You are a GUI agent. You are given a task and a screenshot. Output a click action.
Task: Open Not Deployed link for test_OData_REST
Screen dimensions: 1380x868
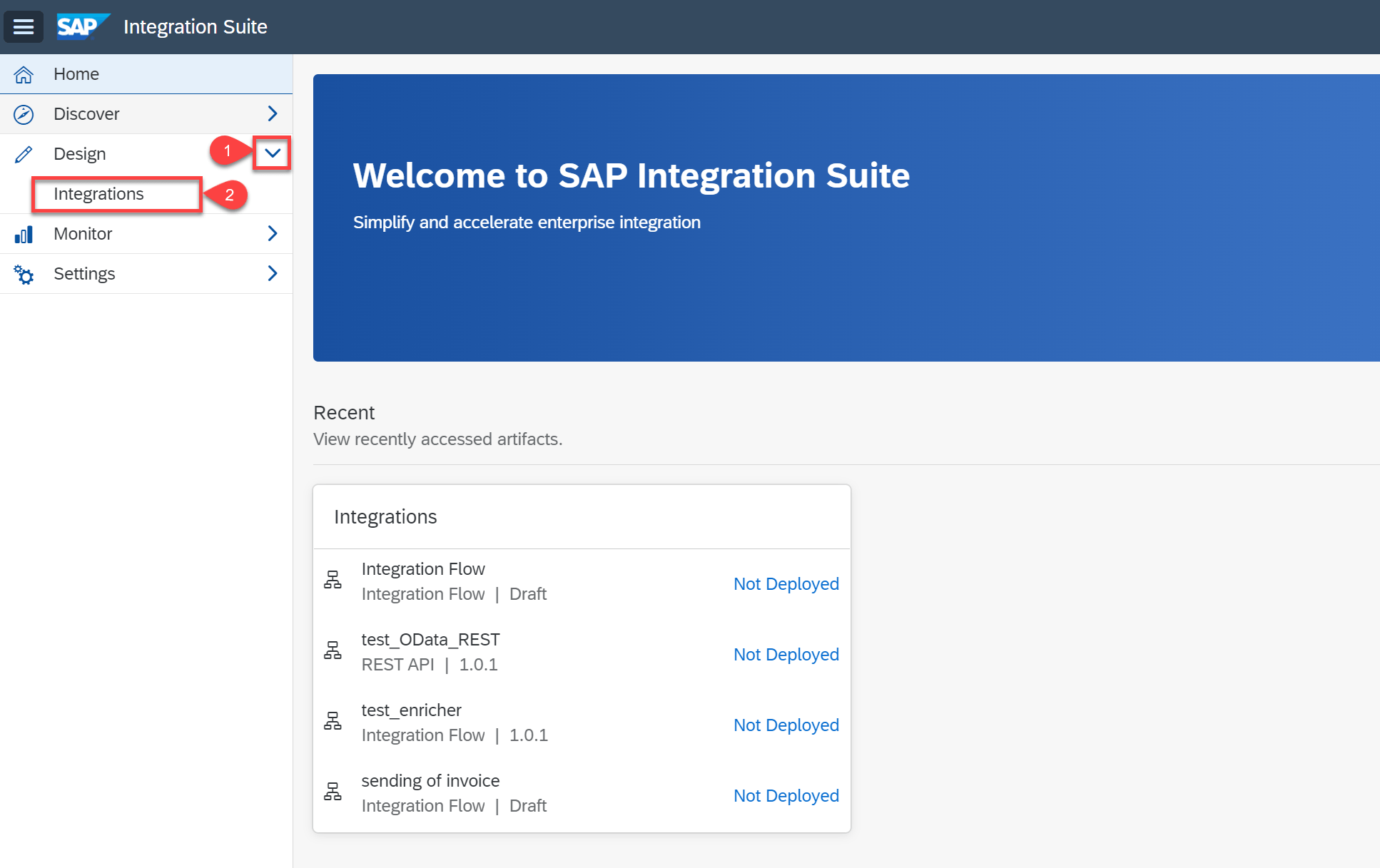click(x=786, y=654)
